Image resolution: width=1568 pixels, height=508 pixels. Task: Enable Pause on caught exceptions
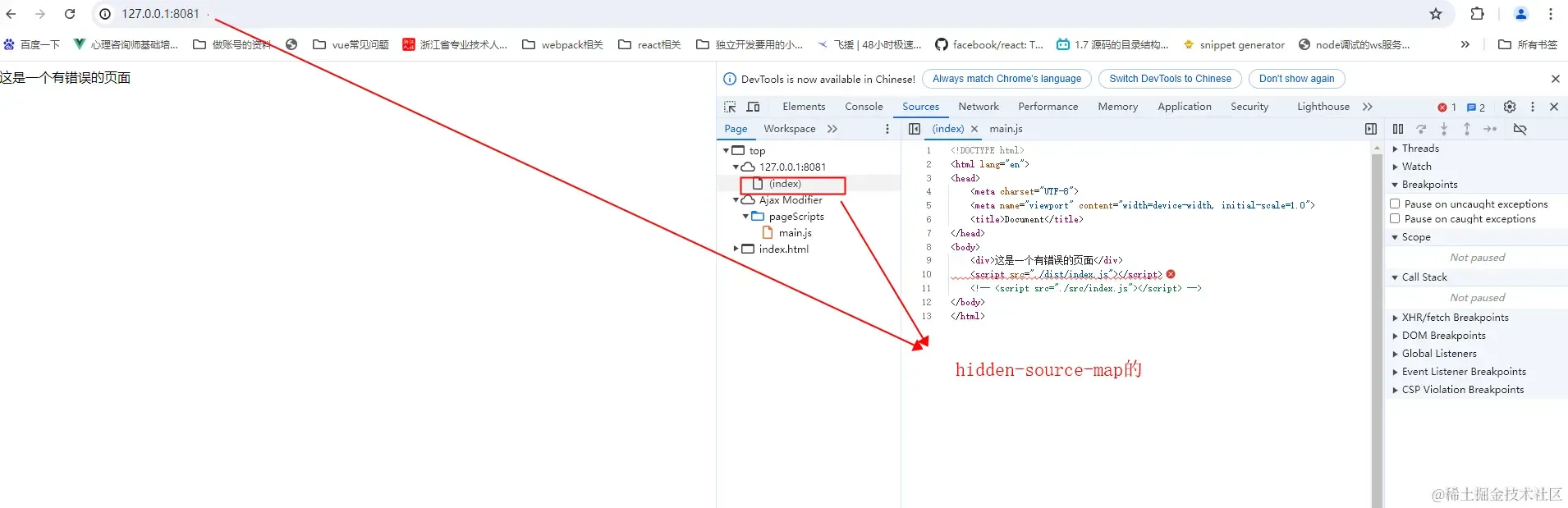pyautogui.click(x=1395, y=219)
